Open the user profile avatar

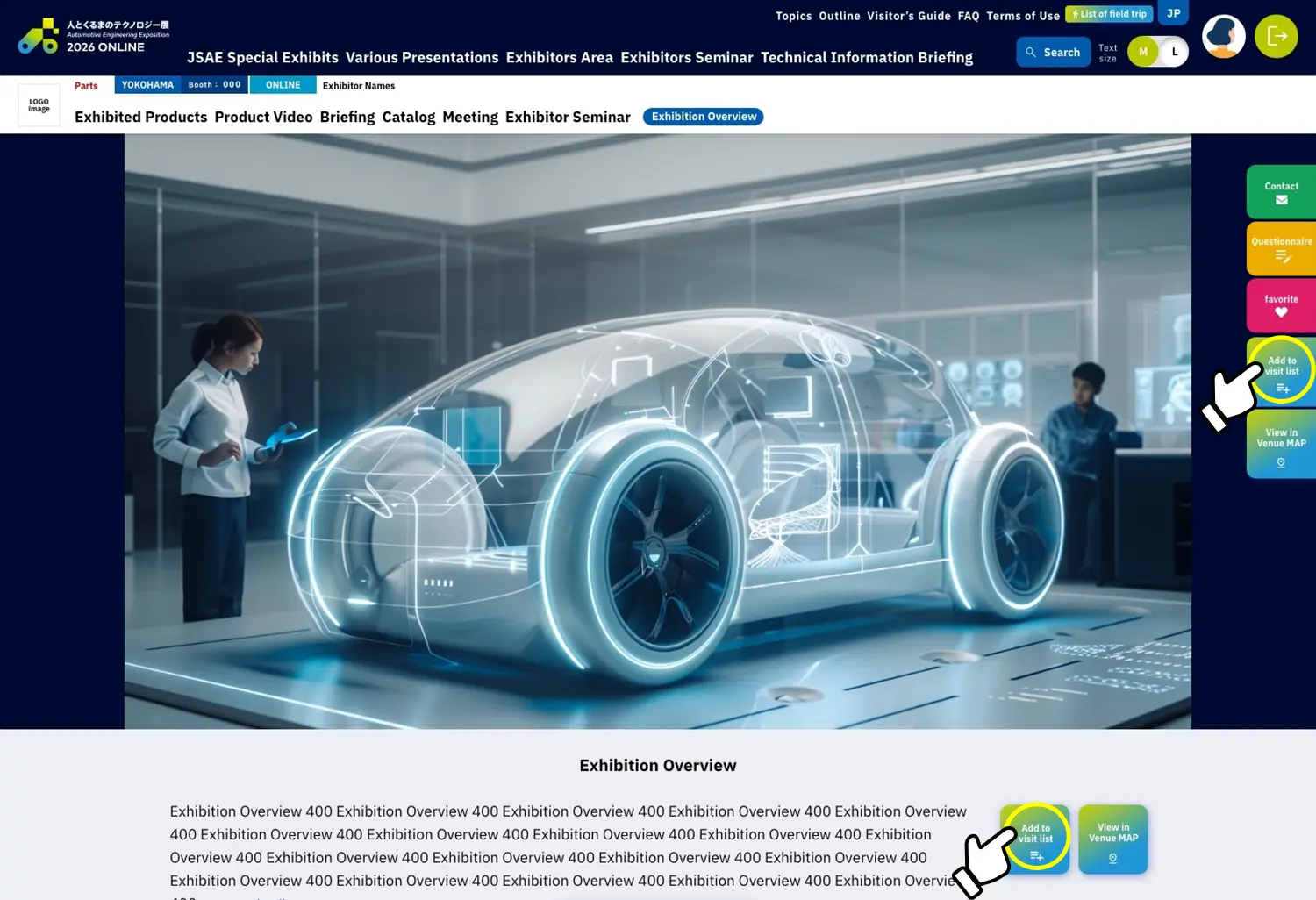(x=1223, y=37)
